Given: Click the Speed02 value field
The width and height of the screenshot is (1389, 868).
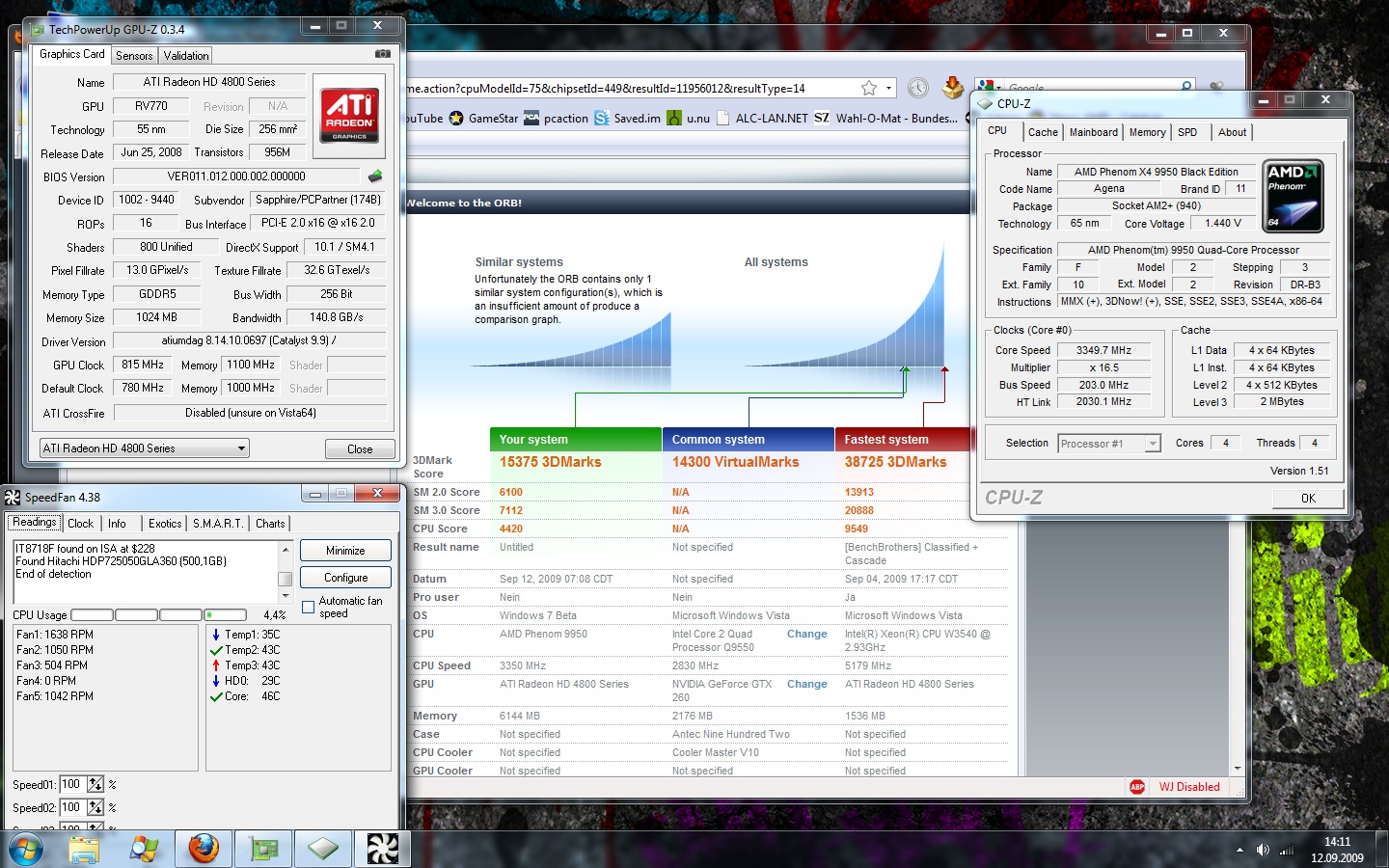Looking at the screenshot, I should tap(73, 807).
